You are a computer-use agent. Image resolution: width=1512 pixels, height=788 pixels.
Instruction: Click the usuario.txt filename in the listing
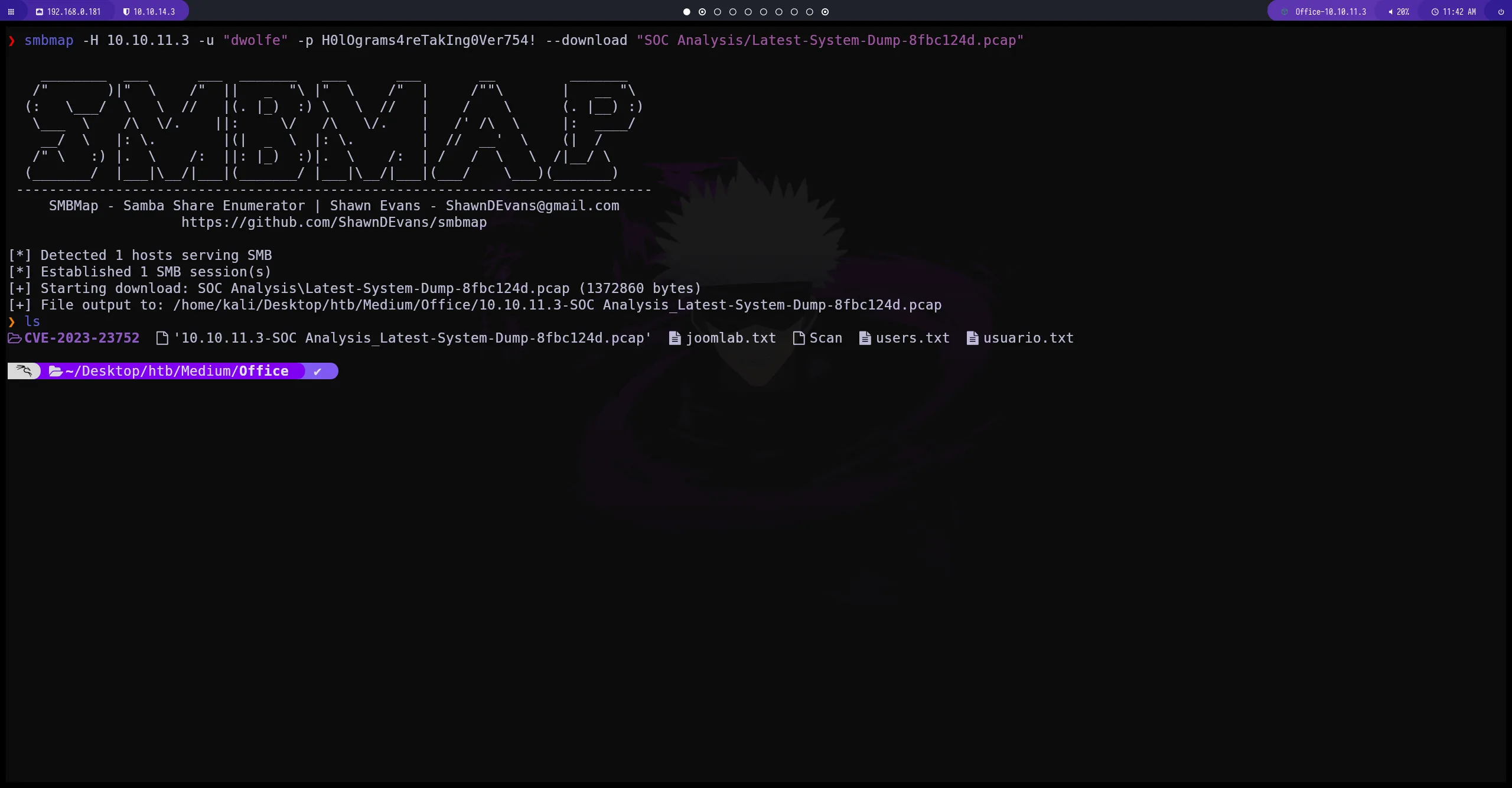click(1028, 338)
